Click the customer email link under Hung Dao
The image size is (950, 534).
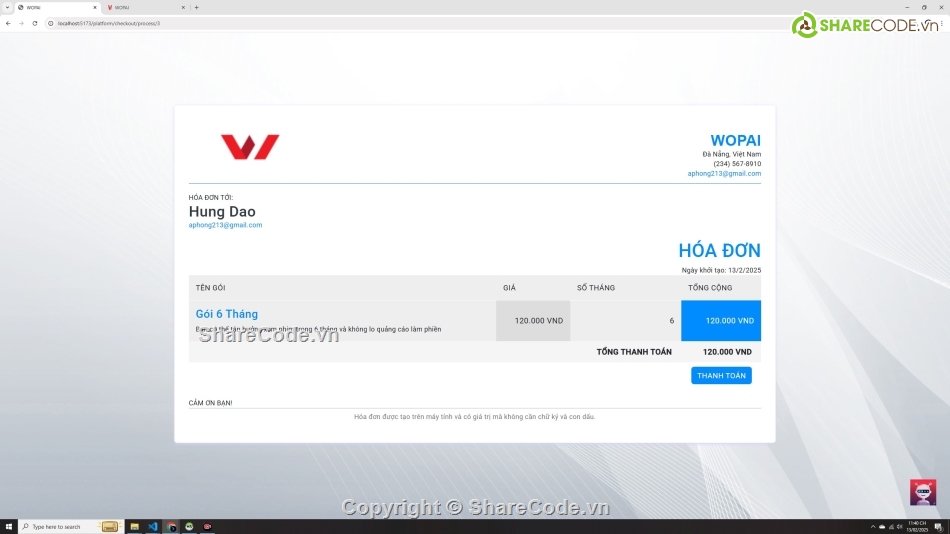(225, 225)
